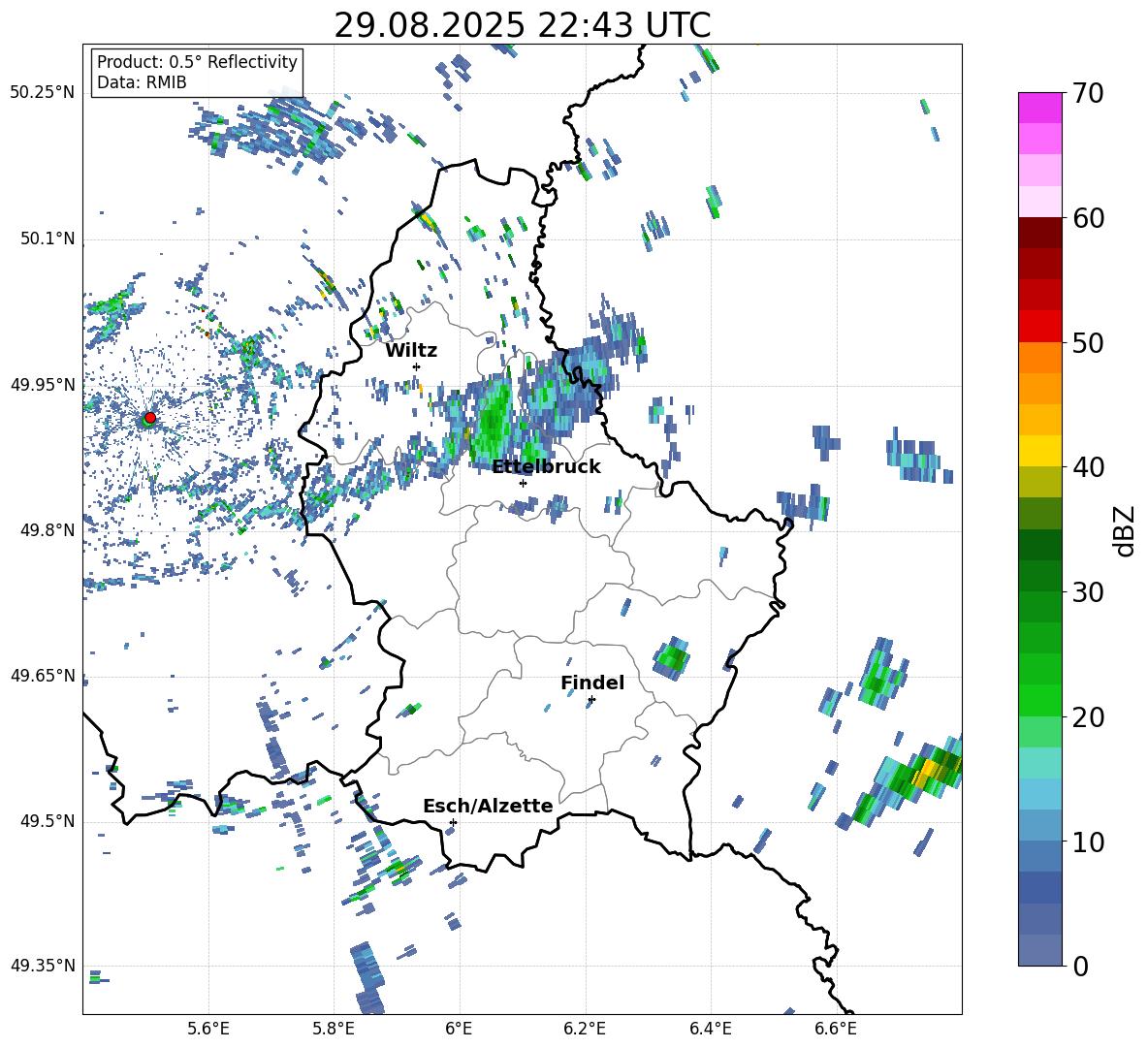Click the 50 colorbar tick label
Viewport: 1148px width, 1048px height.
coord(1087,343)
